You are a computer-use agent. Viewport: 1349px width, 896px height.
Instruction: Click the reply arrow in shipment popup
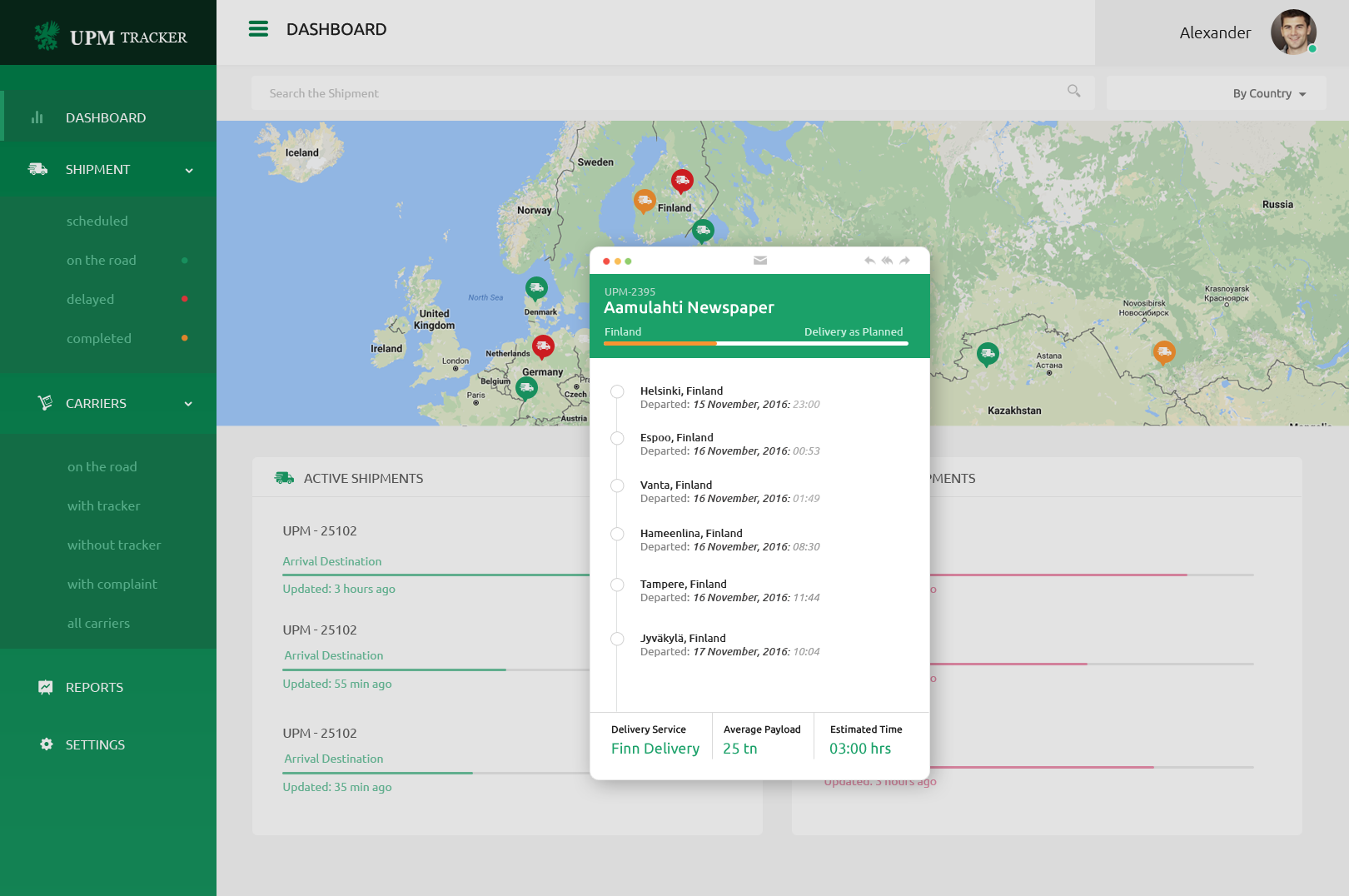point(869,261)
